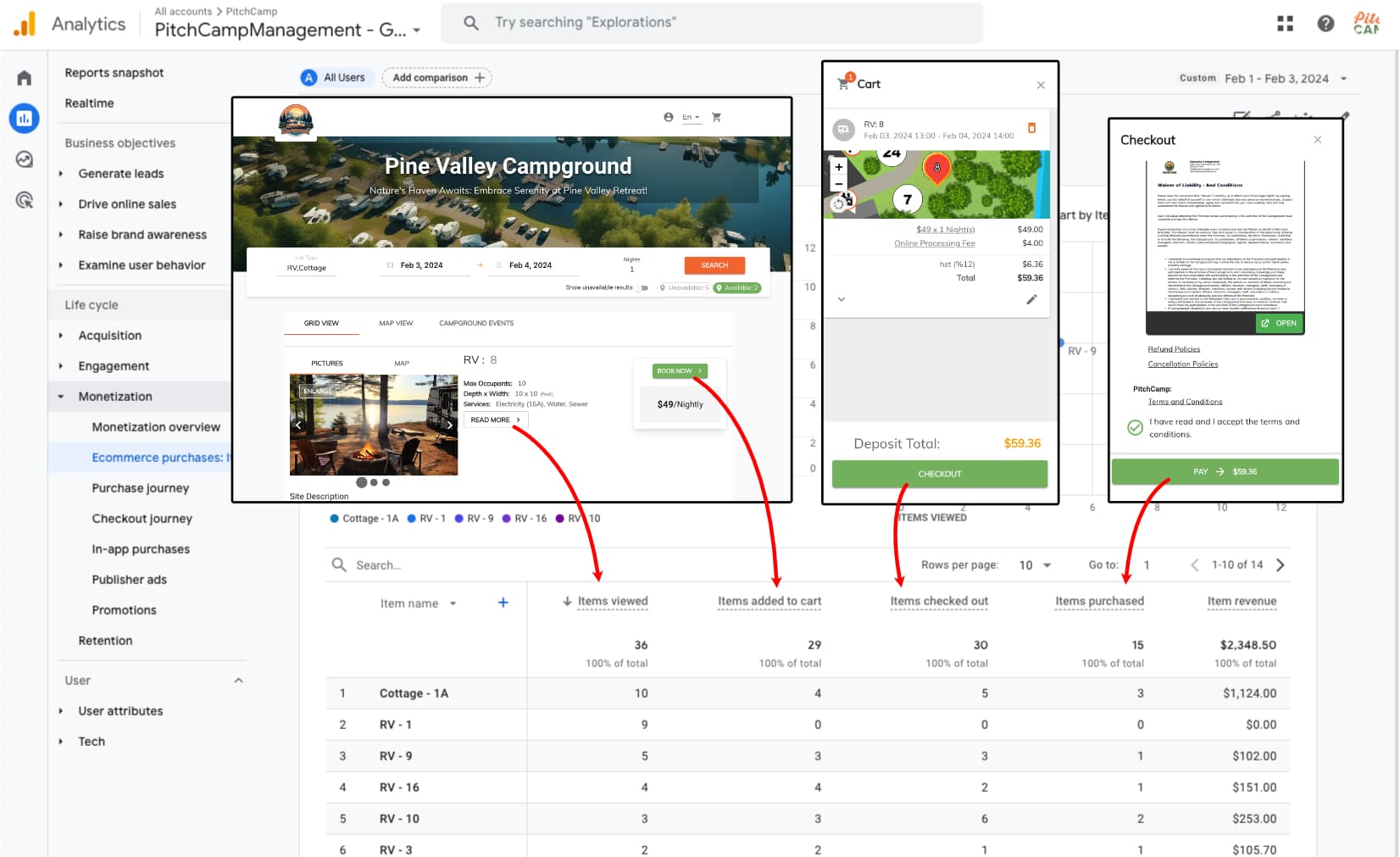Click the Google Analytics logo
The width and height of the screenshot is (1400, 857).
coord(25,23)
